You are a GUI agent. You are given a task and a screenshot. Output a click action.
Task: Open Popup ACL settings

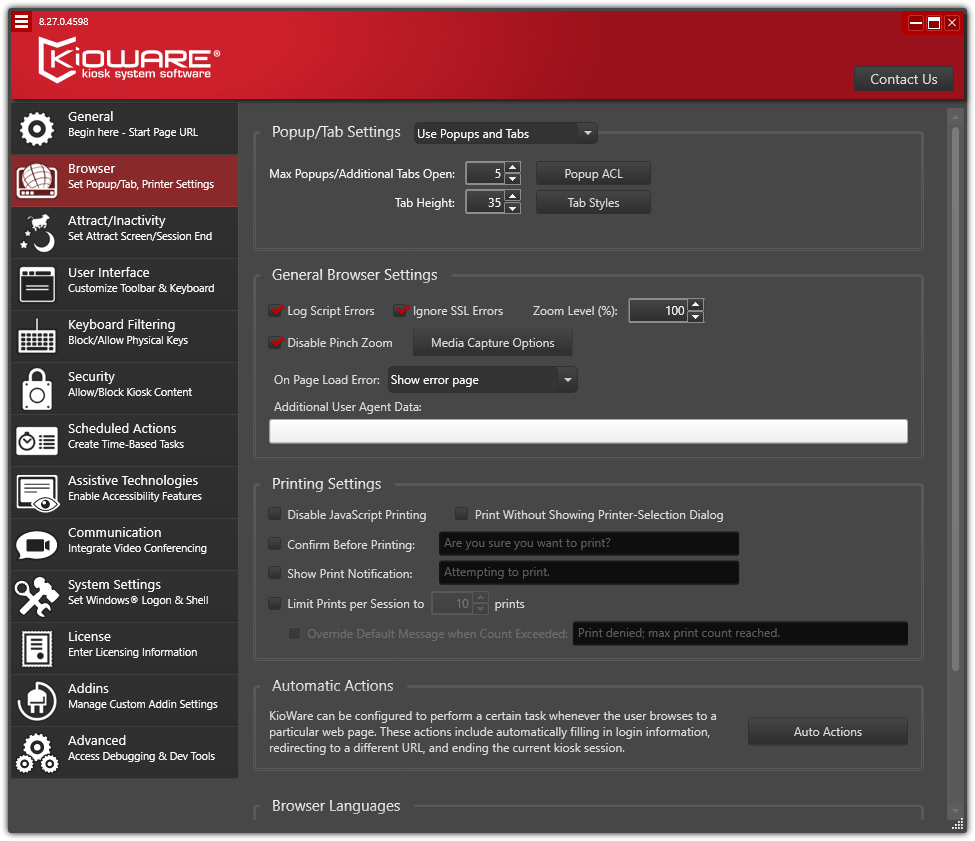pos(593,173)
